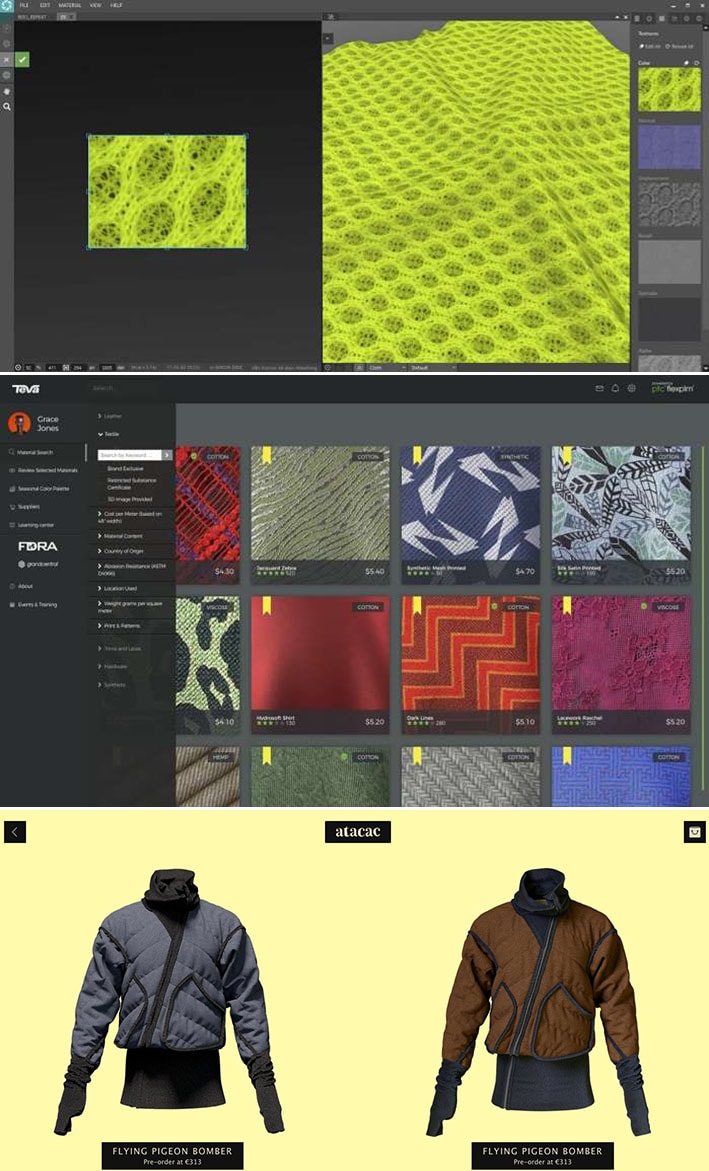Open Suppliers in sidebar
Image resolution: width=709 pixels, height=1171 pixels.
(x=25, y=506)
